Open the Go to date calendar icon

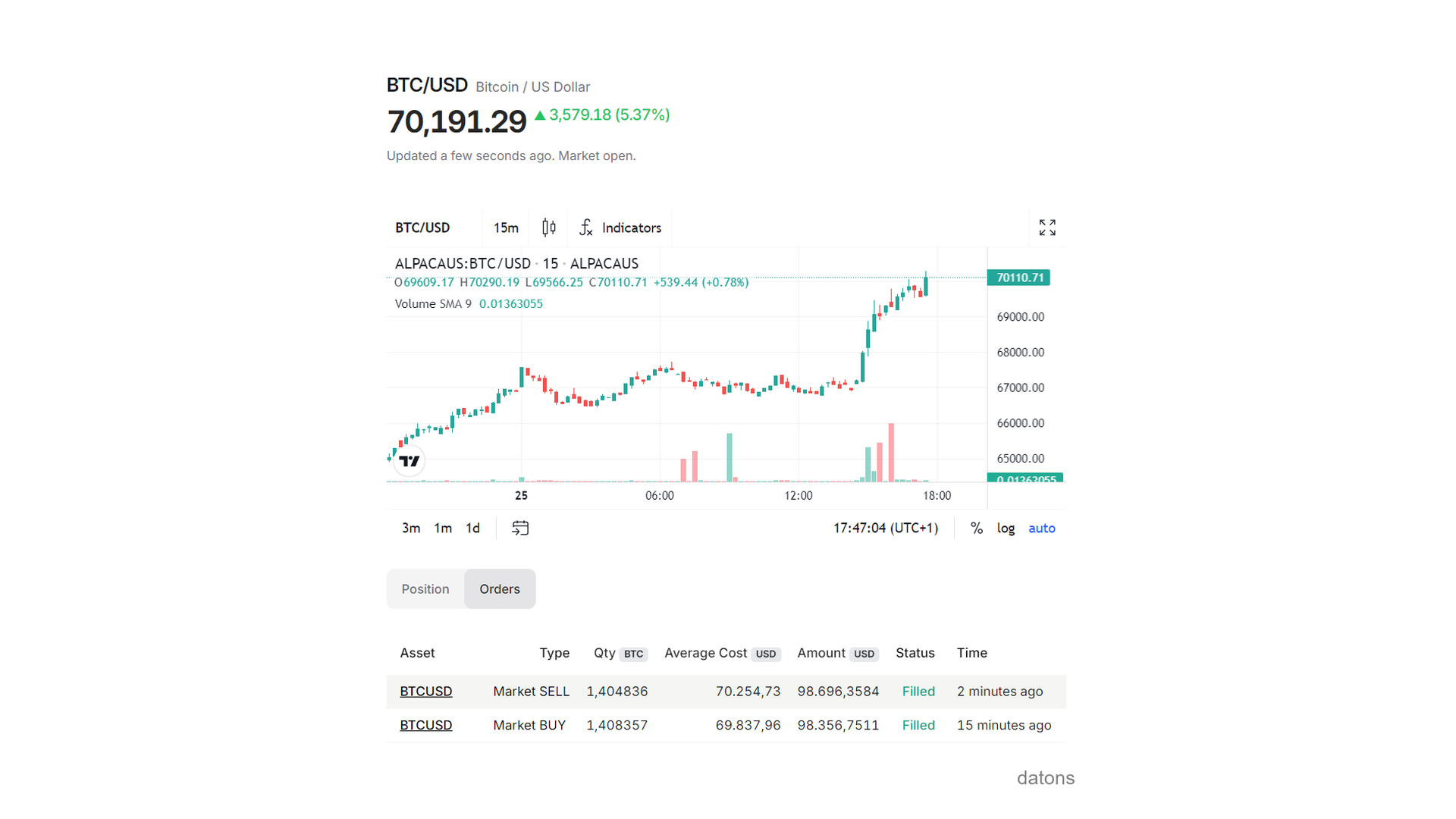pos(520,528)
